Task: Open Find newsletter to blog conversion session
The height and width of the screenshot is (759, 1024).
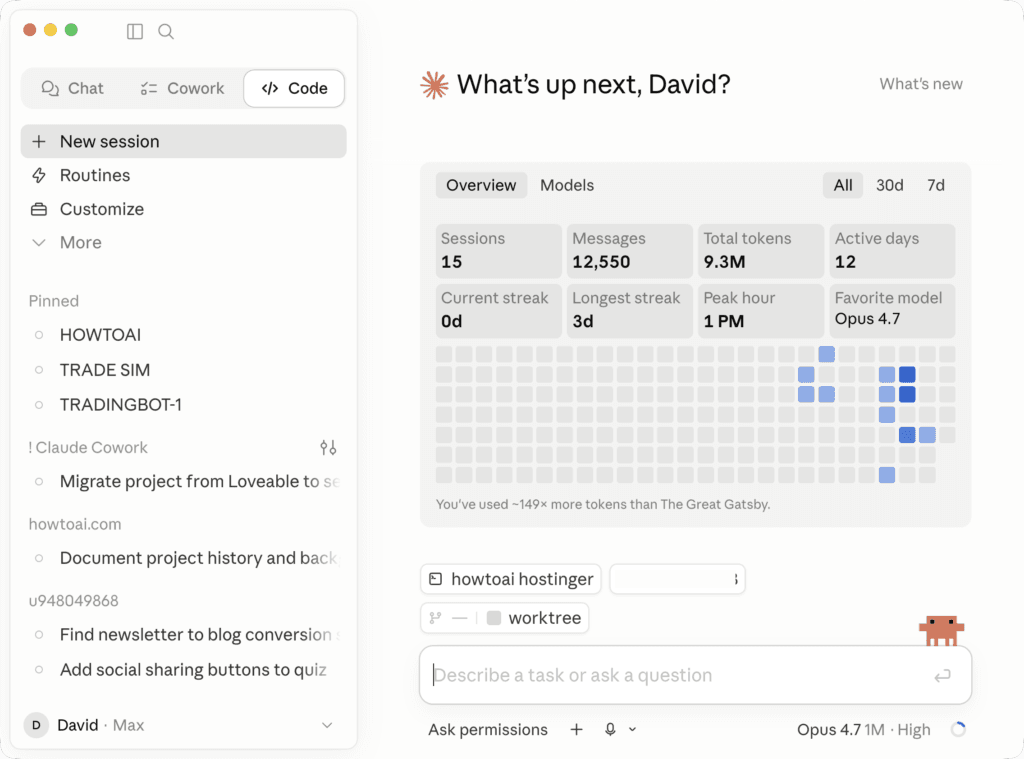Action: pyautogui.click(x=184, y=634)
